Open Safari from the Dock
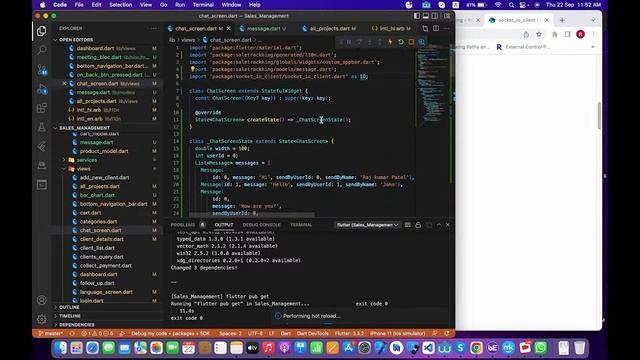The height and width of the screenshot is (360, 640). coord(92,348)
